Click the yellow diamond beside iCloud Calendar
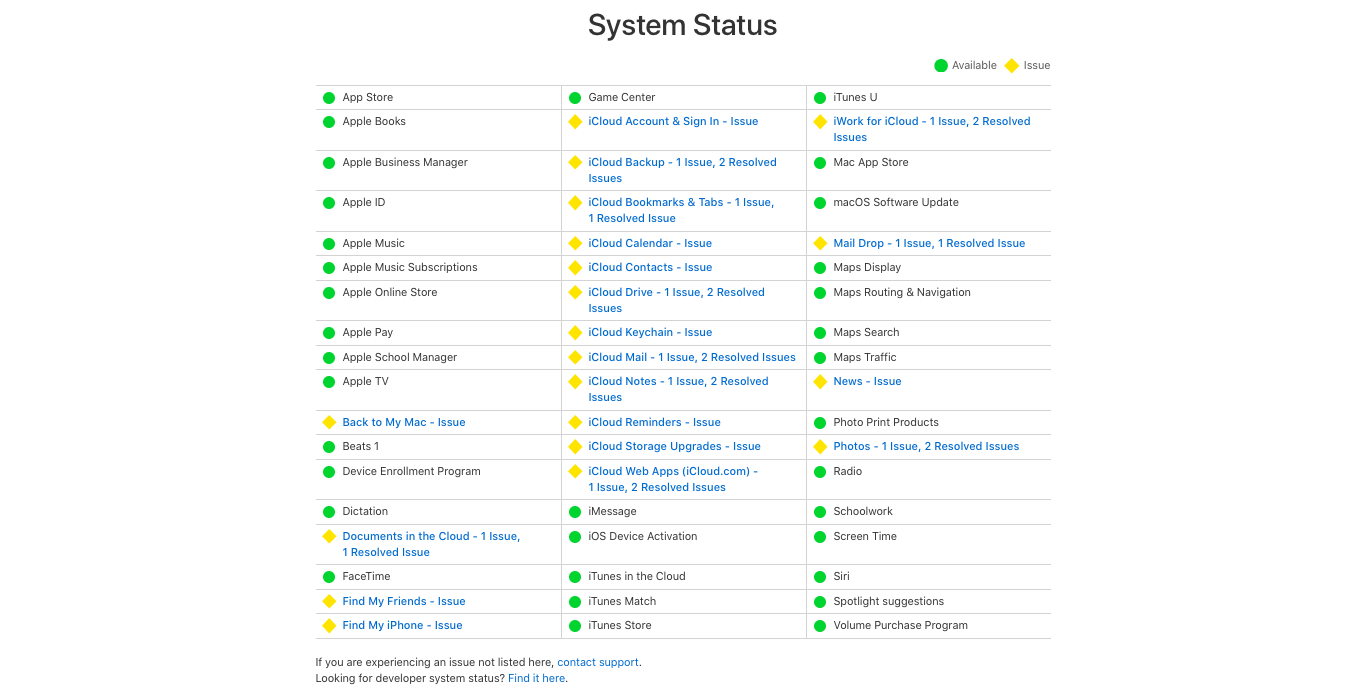1361x694 pixels. pos(575,243)
